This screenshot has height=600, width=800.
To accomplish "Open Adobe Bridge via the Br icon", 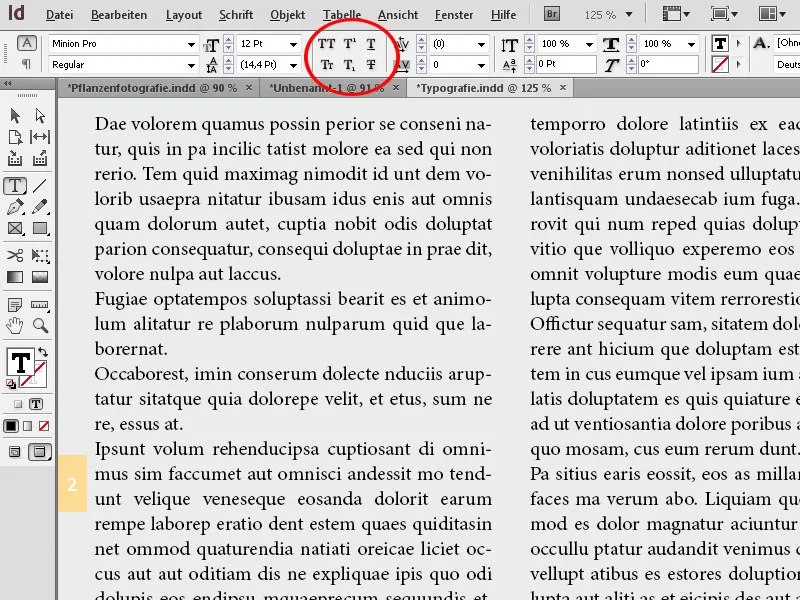I will pos(550,14).
